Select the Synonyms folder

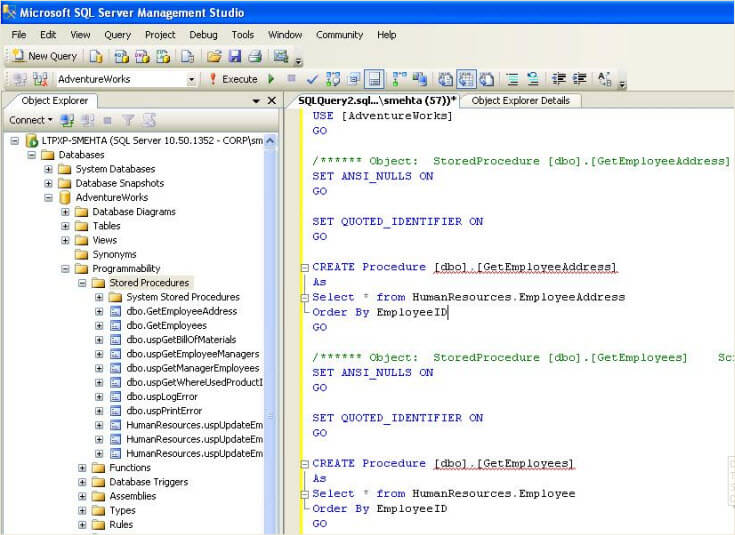114,255
